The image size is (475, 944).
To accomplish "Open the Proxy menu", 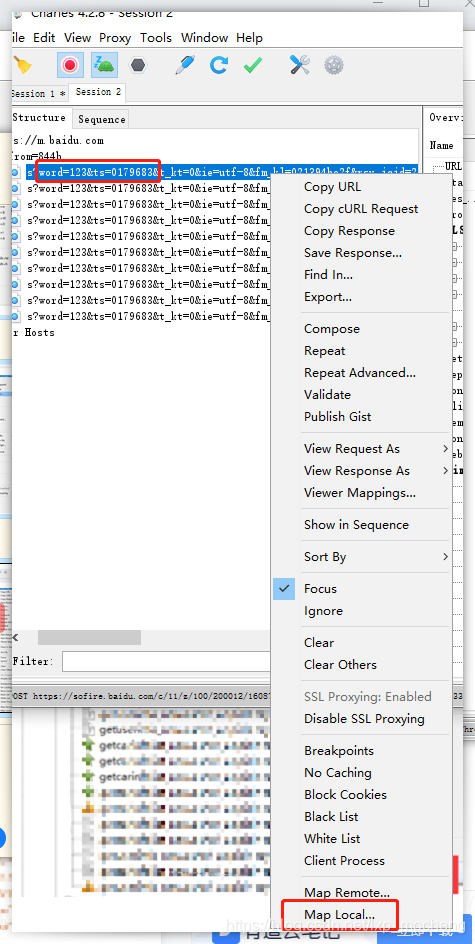I will [x=115, y=37].
